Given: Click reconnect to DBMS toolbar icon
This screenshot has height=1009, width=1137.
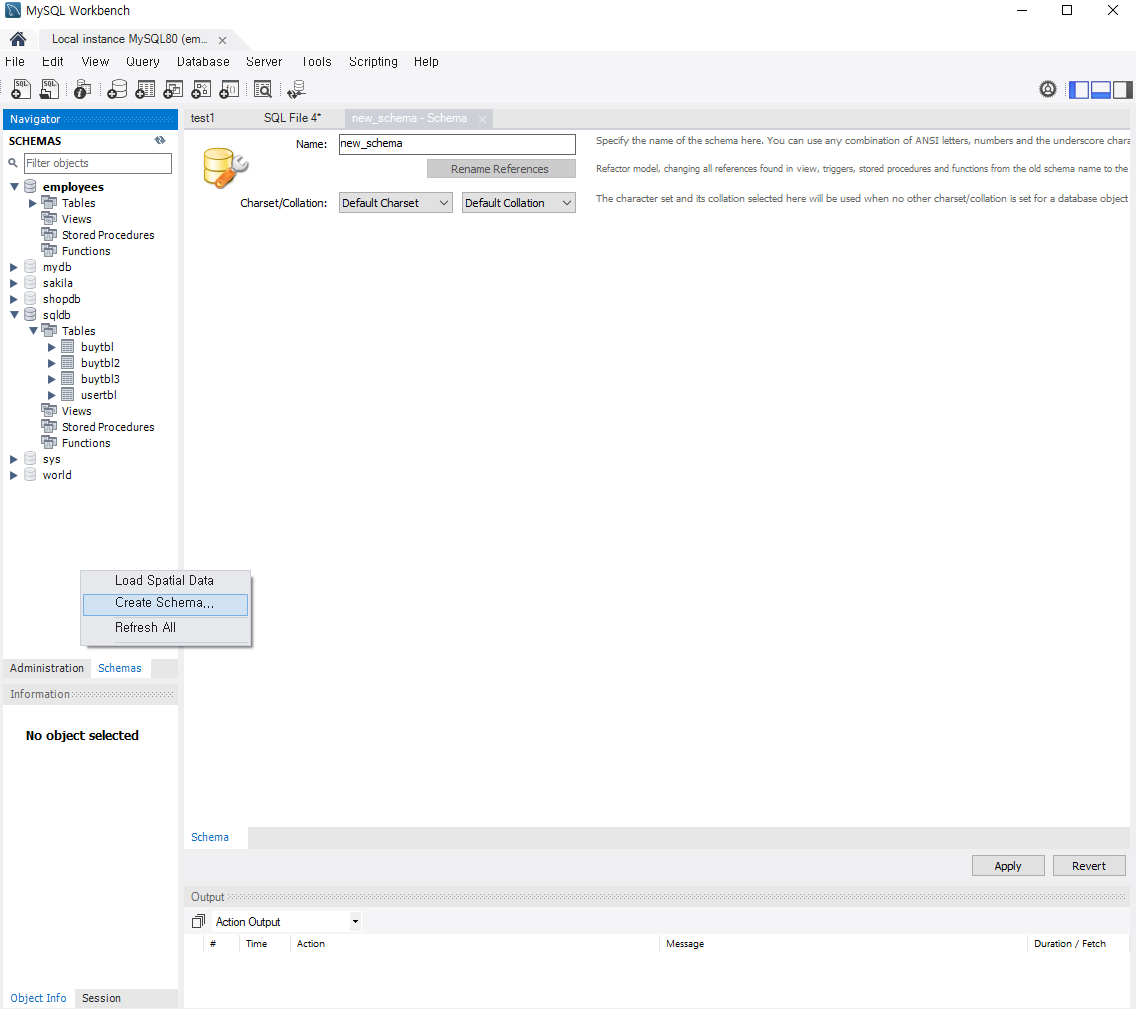Looking at the screenshot, I should tap(296, 89).
